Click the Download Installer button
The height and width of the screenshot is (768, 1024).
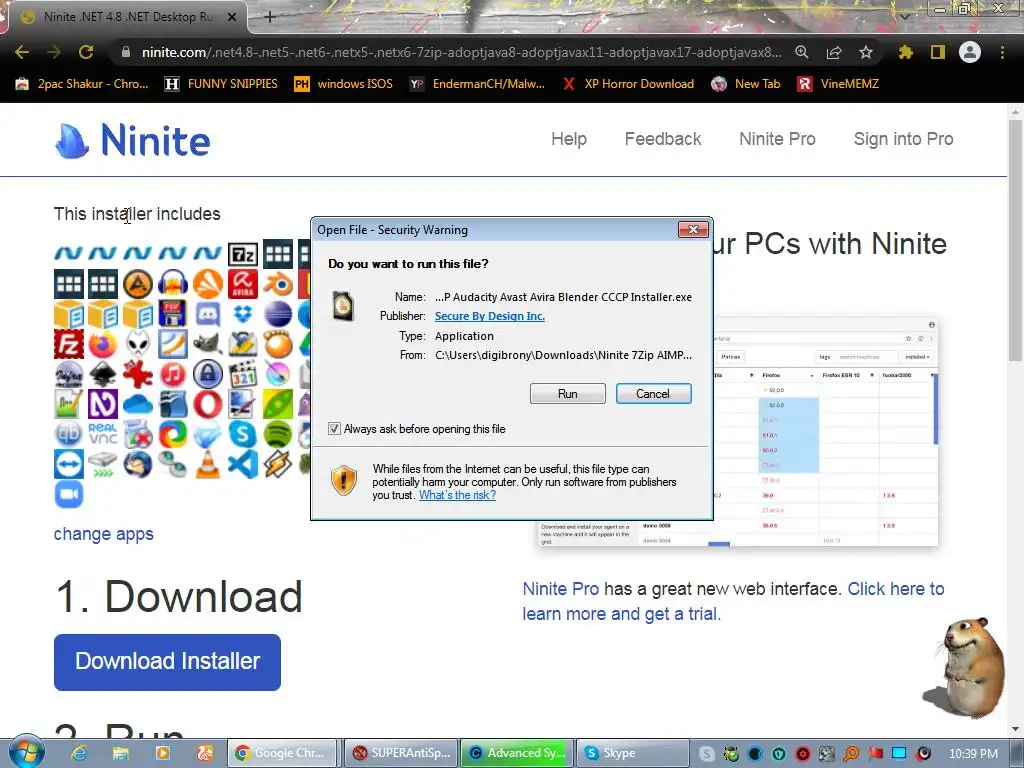[167, 662]
